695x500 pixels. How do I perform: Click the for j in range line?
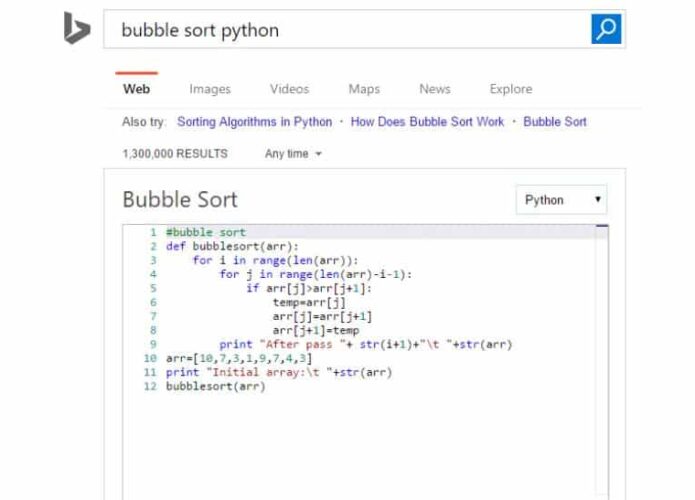(x=316, y=274)
